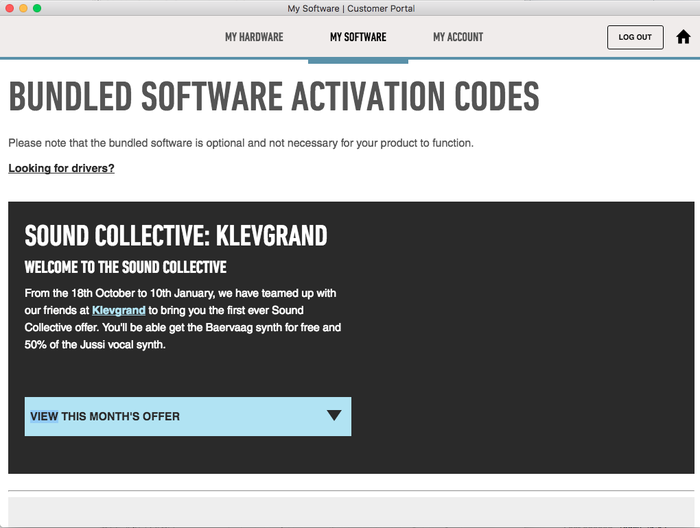Screen dimensions: 700x528
Task: Close the window with the red button
Action: (9, 8)
